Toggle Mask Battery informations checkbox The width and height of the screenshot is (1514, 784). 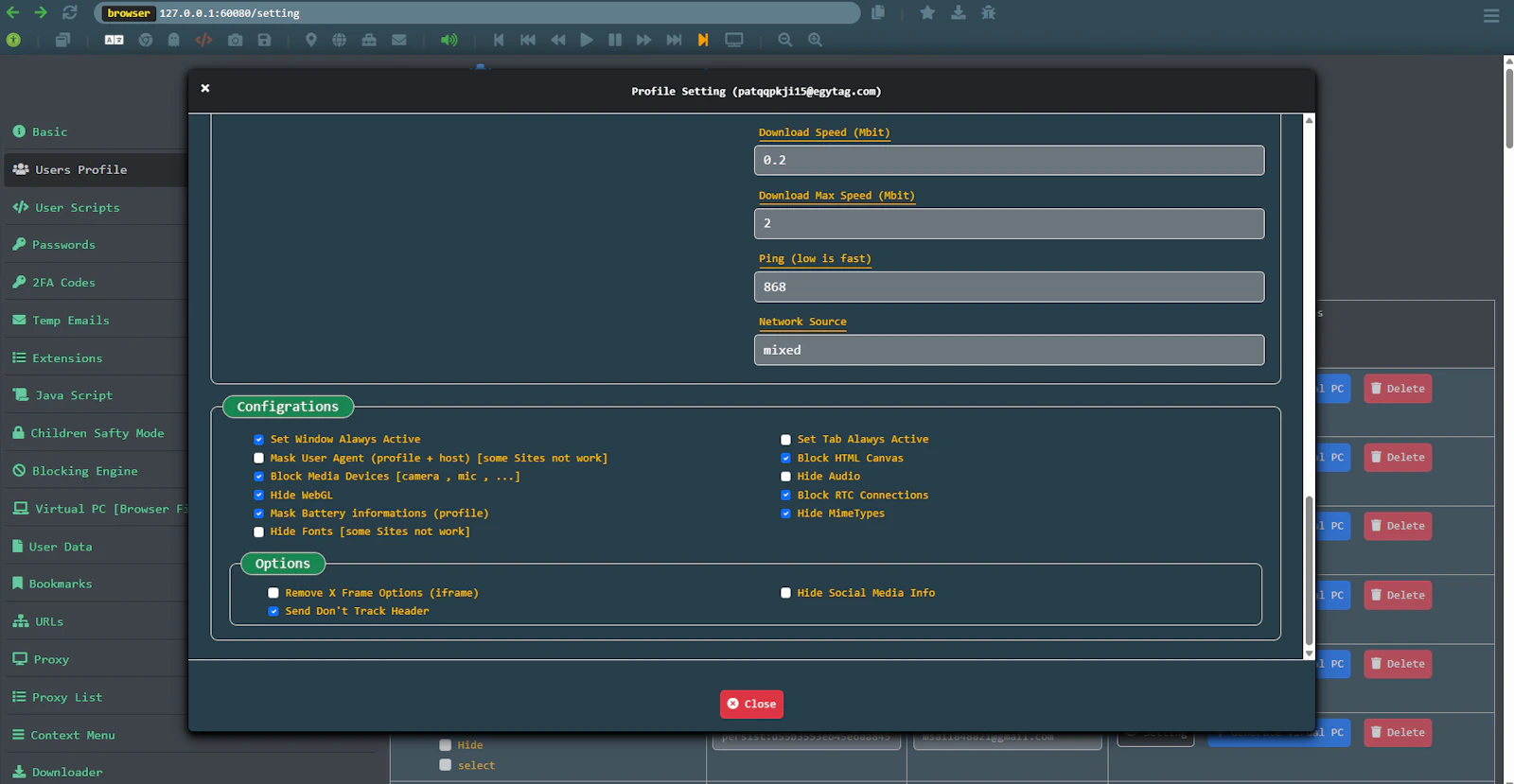pyautogui.click(x=259, y=514)
